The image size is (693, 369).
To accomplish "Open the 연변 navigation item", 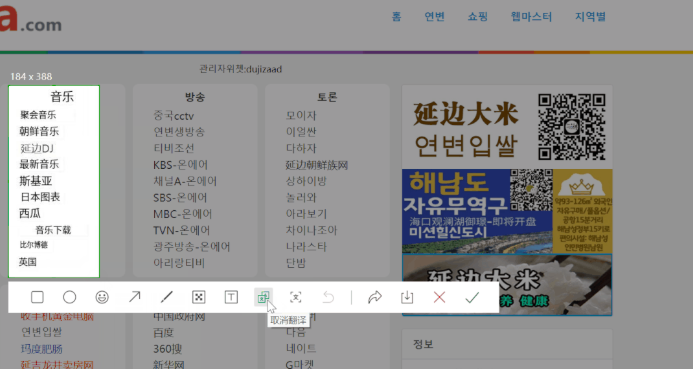I will pos(434,17).
